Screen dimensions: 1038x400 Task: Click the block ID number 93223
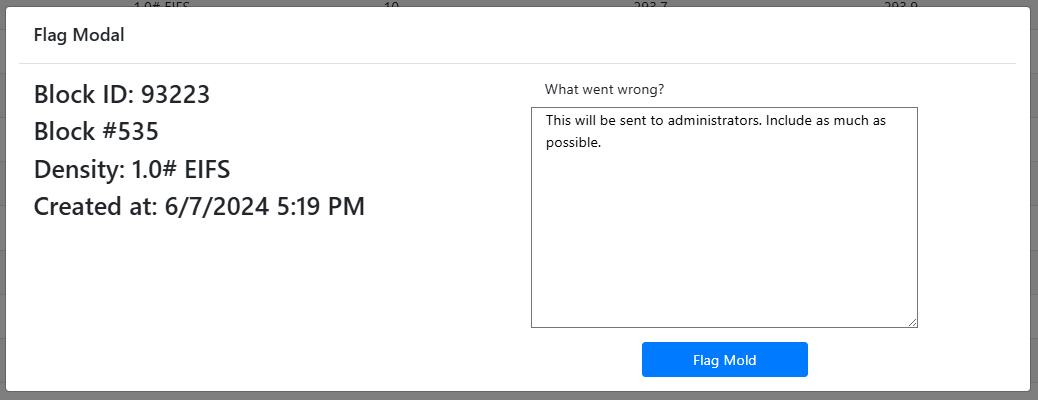pos(175,95)
